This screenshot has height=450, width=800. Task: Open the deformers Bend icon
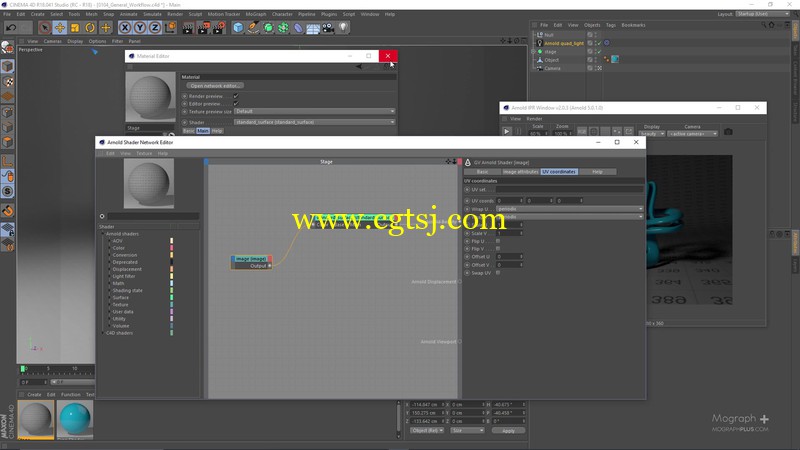(298, 28)
